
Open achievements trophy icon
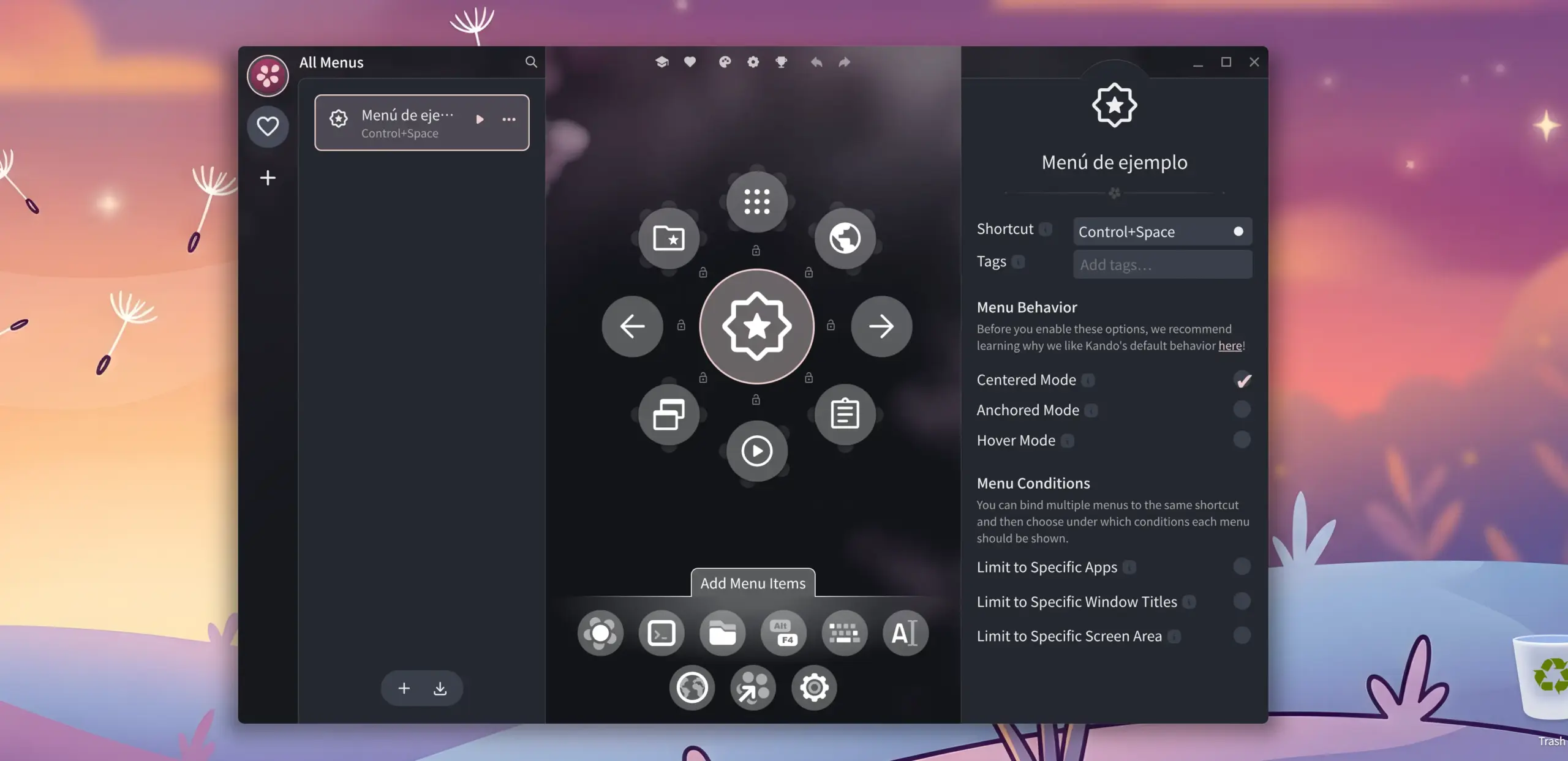click(781, 62)
